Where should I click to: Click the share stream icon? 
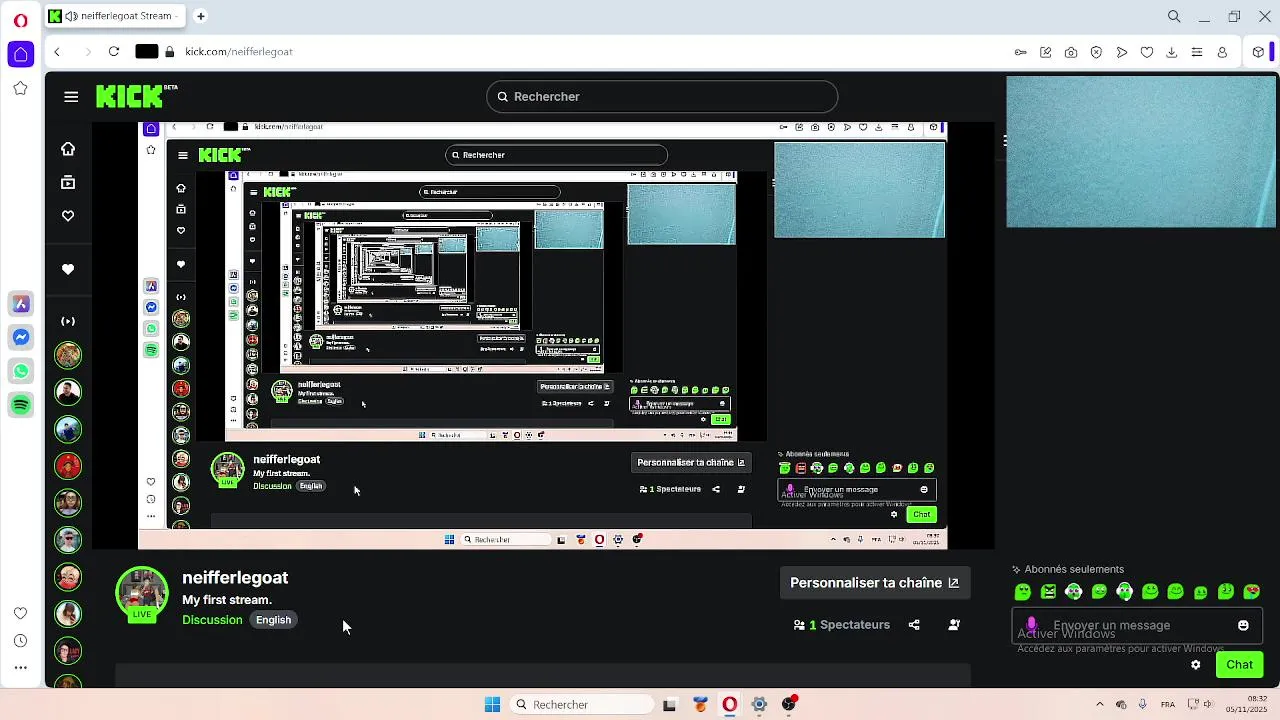tap(914, 625)
